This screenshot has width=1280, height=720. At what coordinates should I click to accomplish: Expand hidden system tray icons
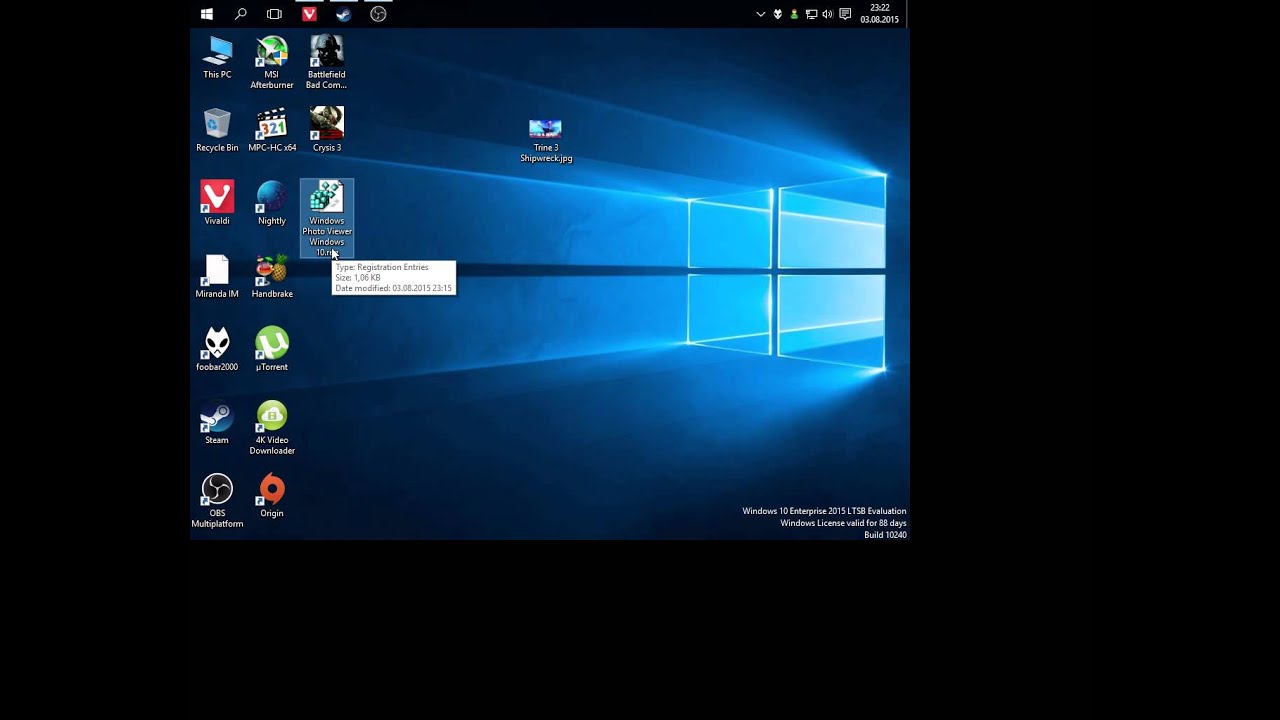coord(761,14)
